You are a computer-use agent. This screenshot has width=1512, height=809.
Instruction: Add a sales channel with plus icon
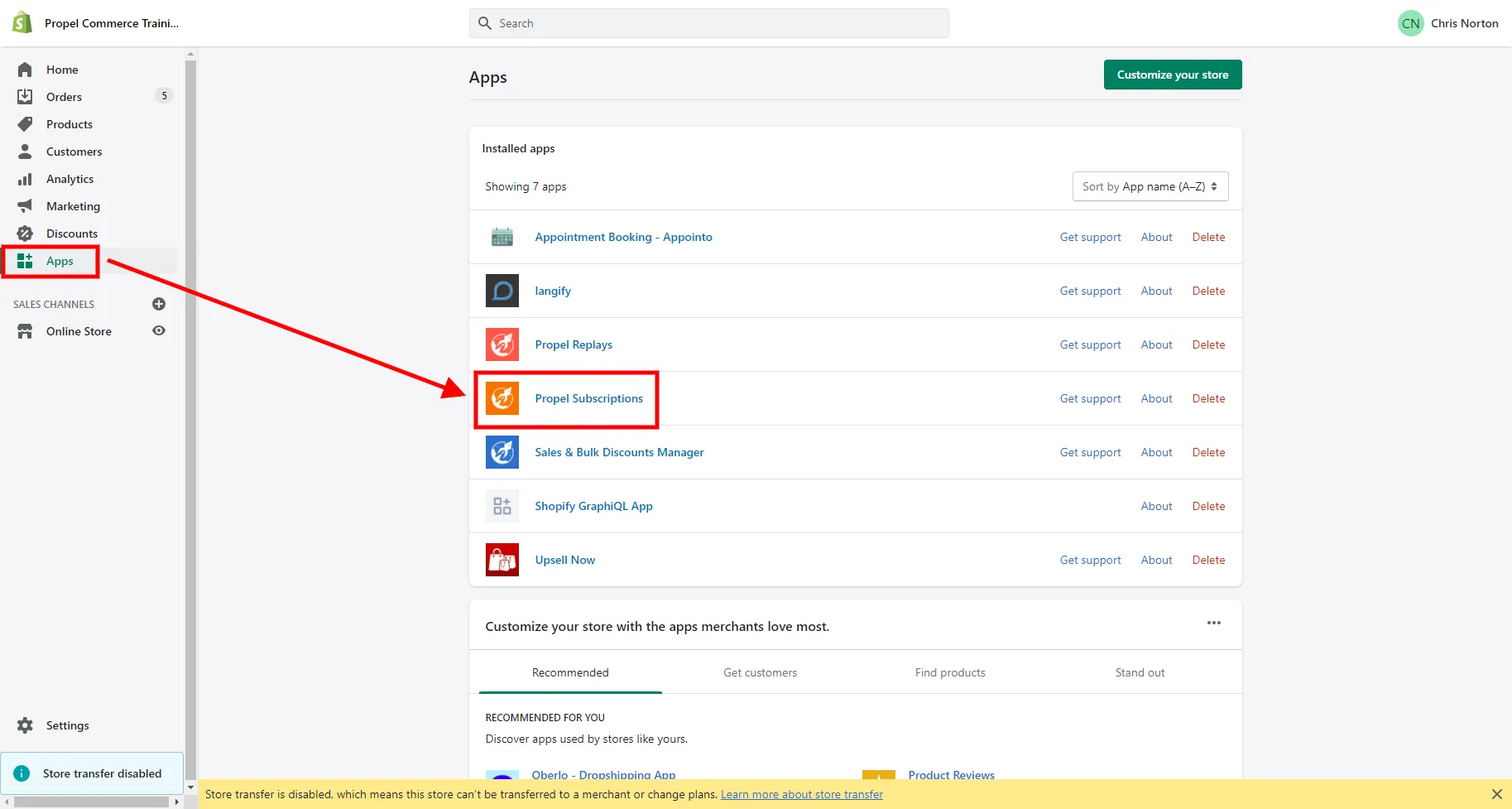[159, 304]
